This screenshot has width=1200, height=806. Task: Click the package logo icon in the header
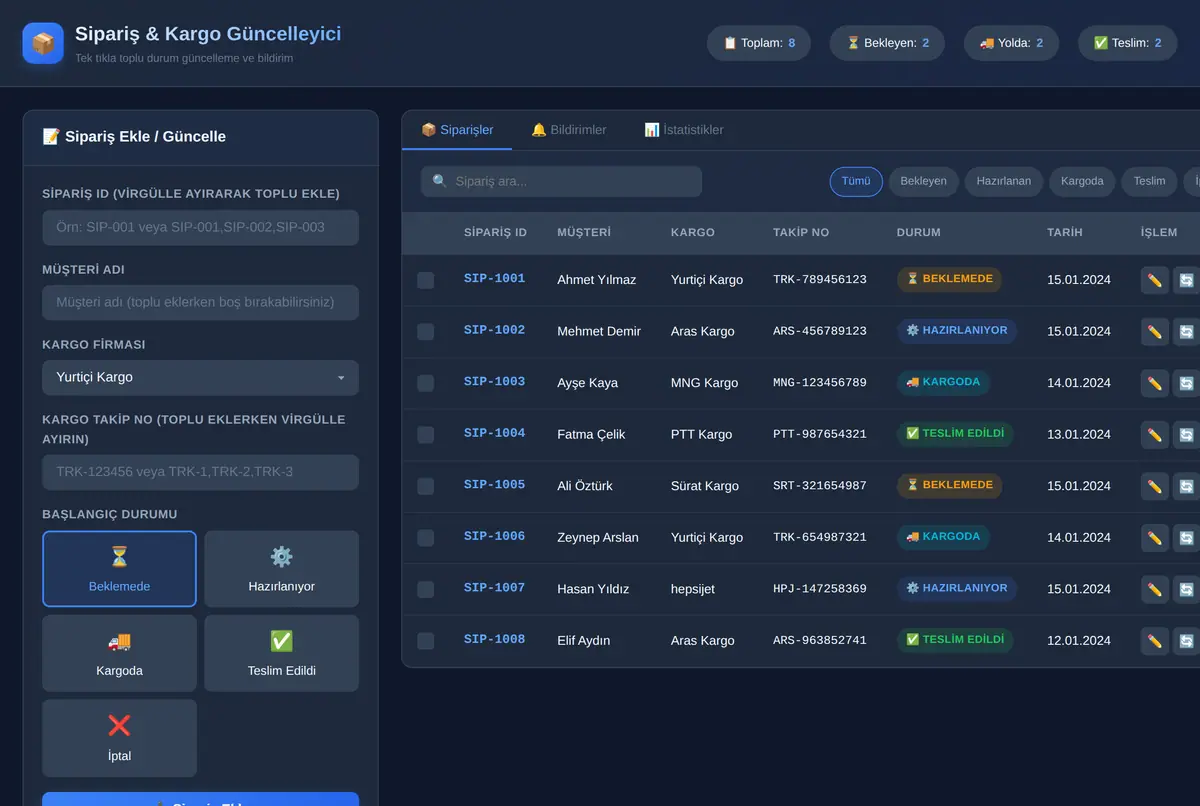[x=43, y=43]
